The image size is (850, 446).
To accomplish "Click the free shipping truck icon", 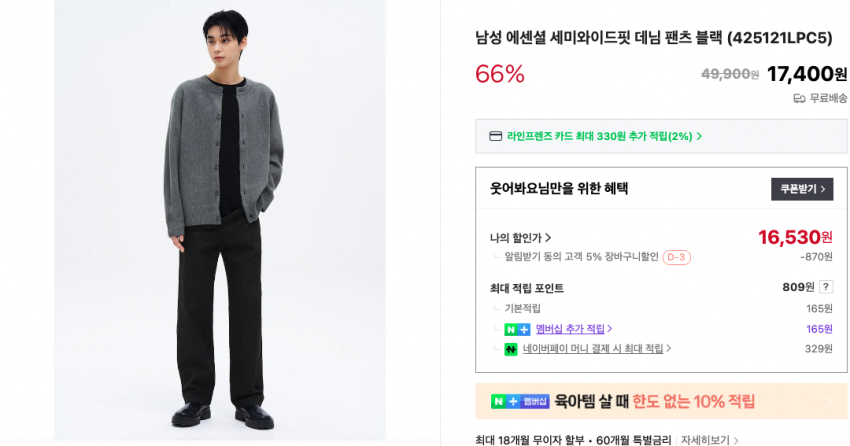I will coord(799,98).
